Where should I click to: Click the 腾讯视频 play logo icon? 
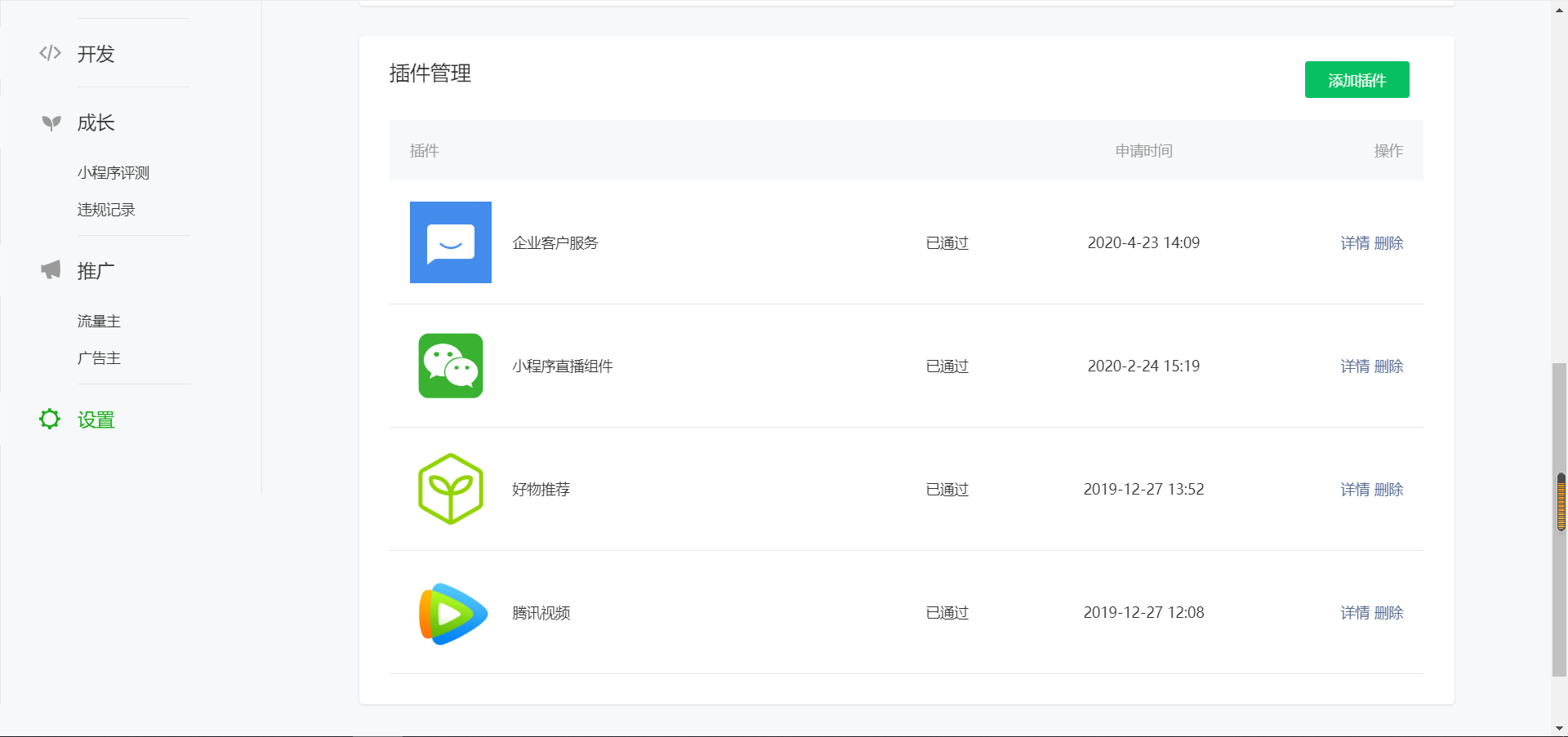pos(453,613)
